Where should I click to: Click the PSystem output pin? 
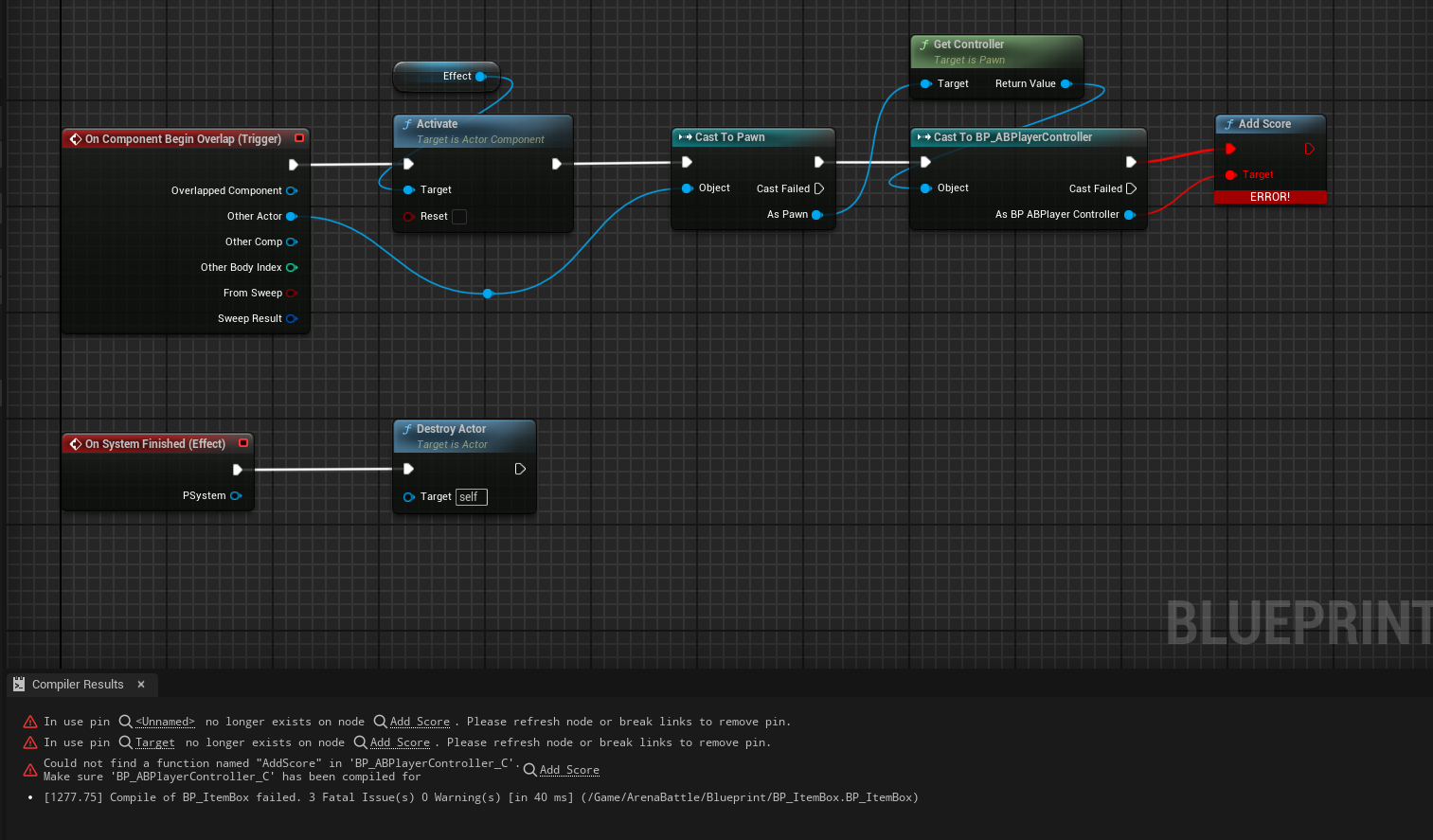pyautogui.click(x=236, y=495)
